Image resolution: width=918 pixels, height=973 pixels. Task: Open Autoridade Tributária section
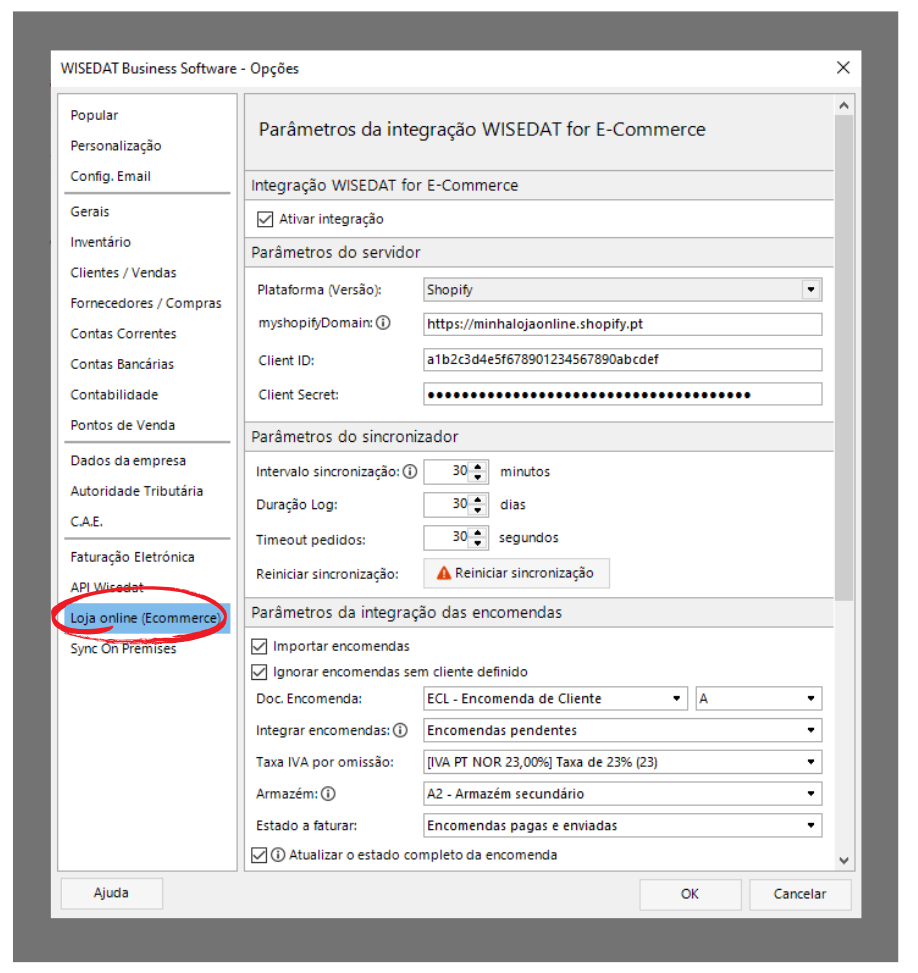pos(137,491)
